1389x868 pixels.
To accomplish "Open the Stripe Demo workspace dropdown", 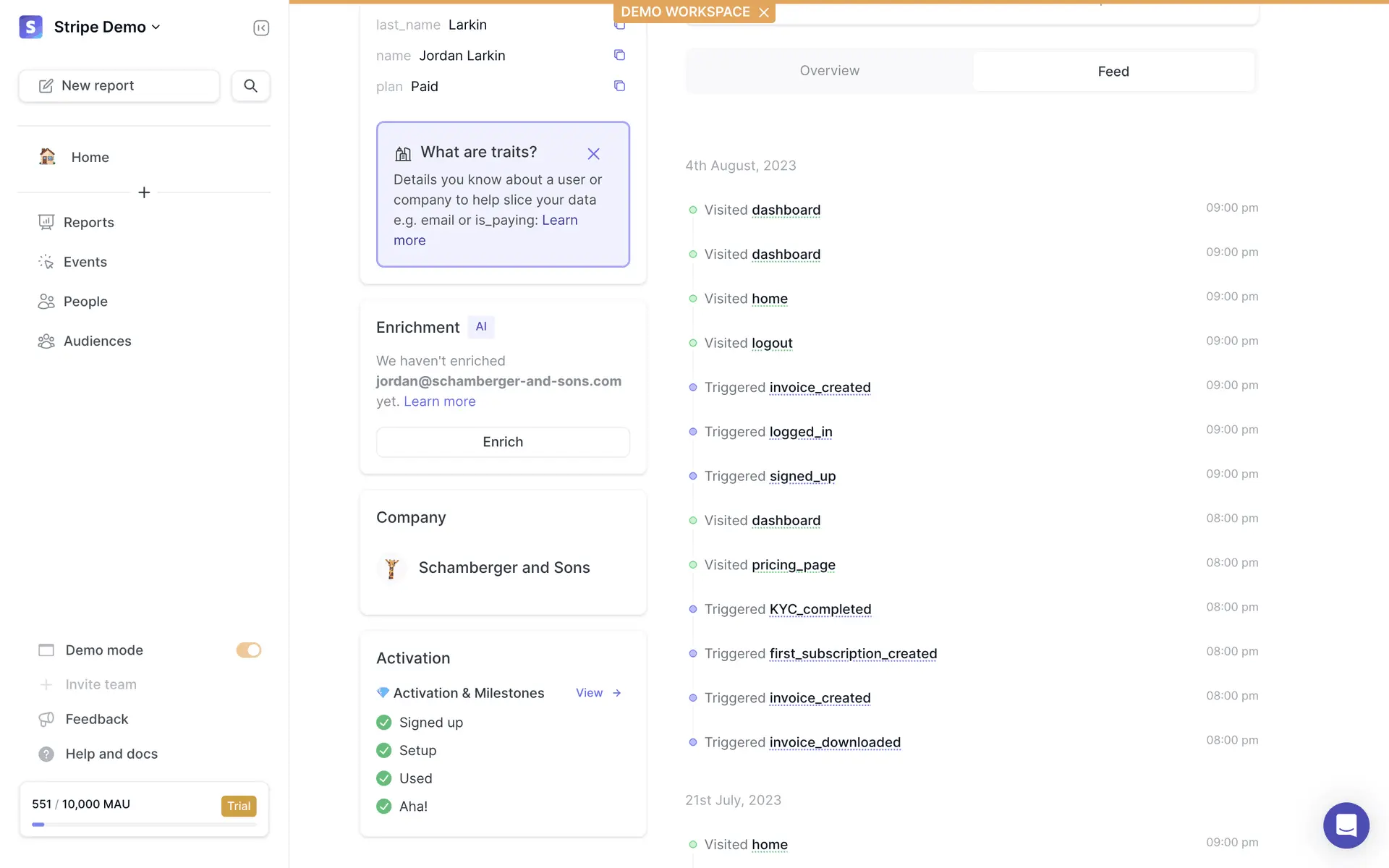I will tap(107, 27).
